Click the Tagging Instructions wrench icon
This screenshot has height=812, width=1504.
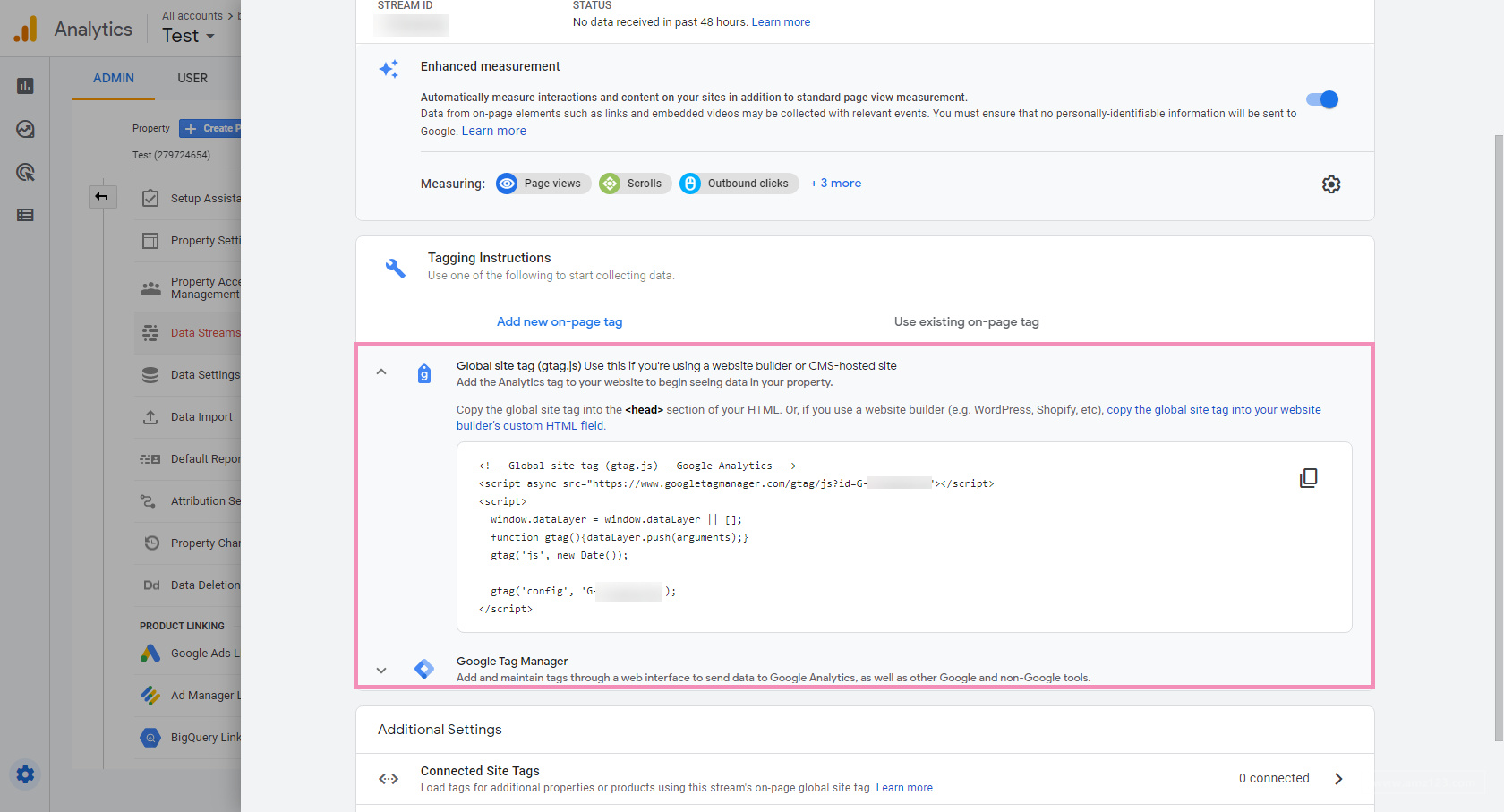[x=395, y=268]
